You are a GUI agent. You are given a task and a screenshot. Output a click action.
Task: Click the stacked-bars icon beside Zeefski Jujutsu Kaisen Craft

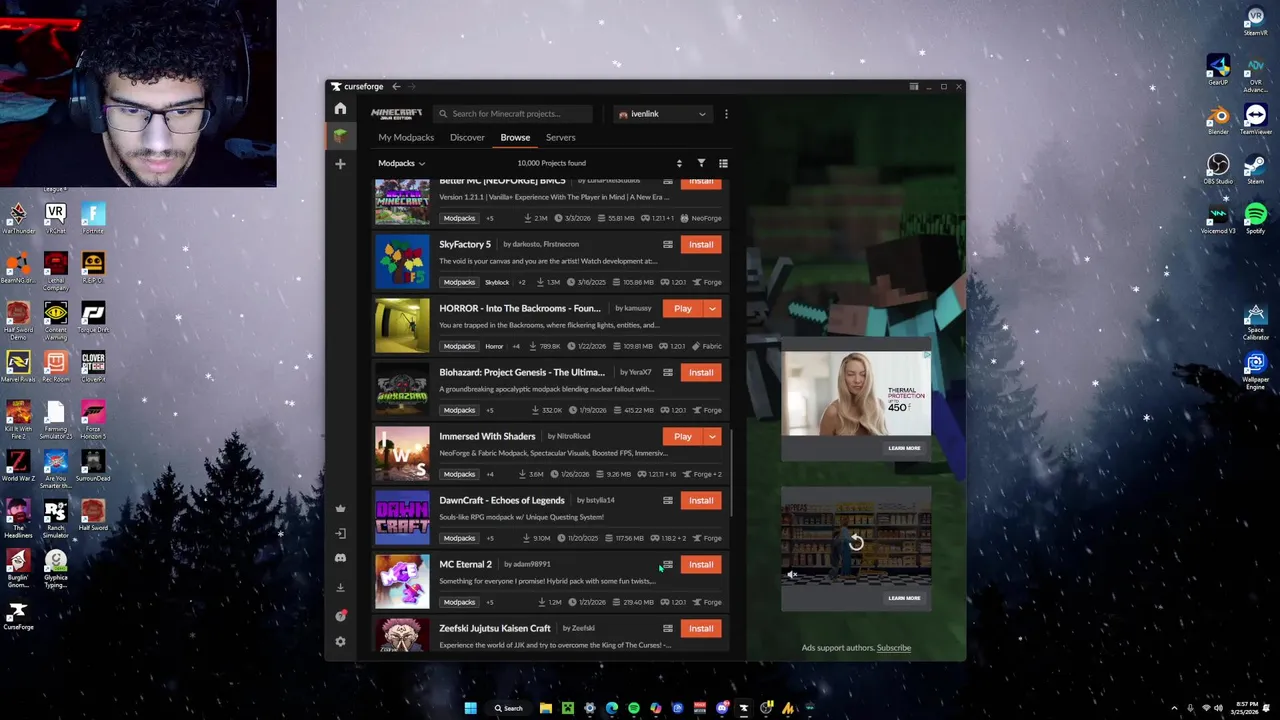click(x=667, y=628)
